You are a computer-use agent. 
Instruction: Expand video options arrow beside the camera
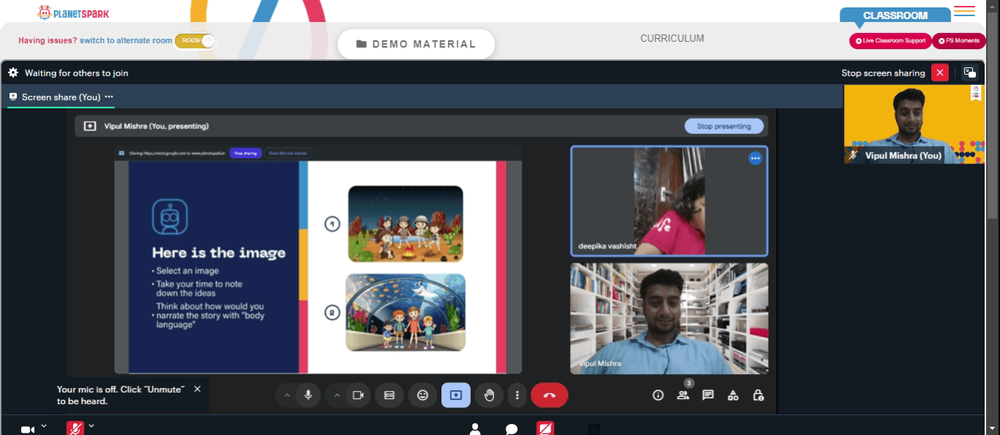(x=337, y=395)
